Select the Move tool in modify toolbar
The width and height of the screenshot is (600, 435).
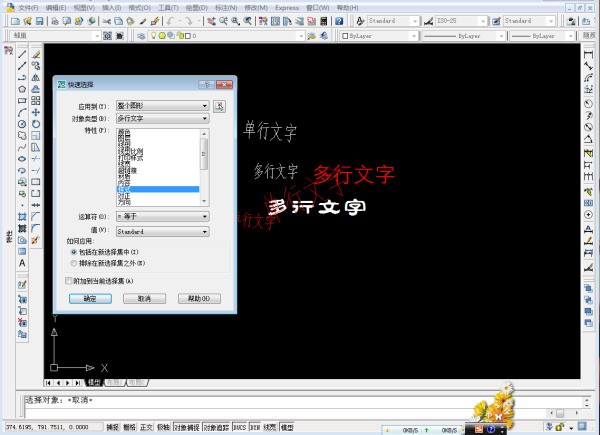click(36, 112)
